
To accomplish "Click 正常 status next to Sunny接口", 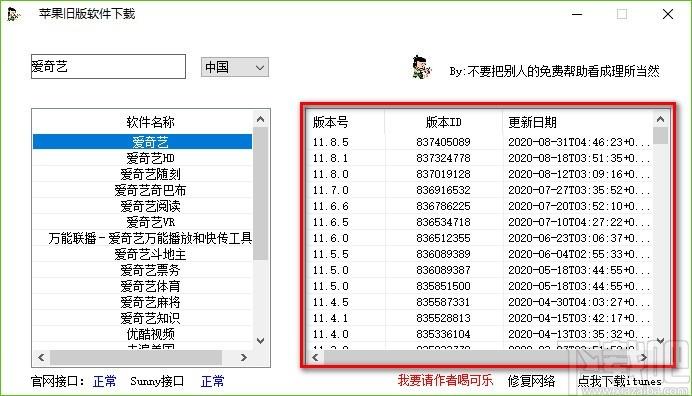I will click(212, 381).
